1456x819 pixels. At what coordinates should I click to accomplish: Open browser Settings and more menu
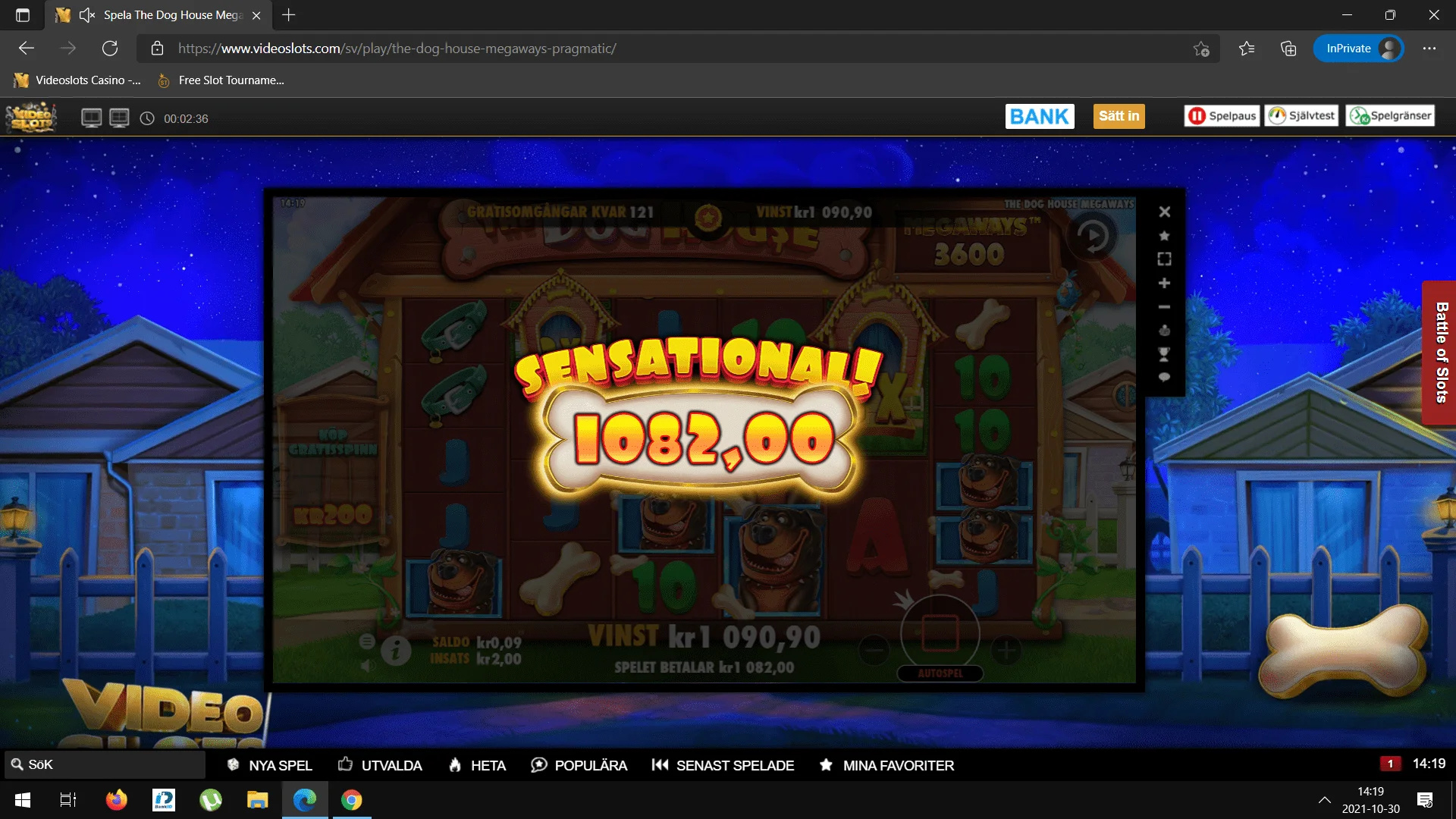tap(1429, 49)
